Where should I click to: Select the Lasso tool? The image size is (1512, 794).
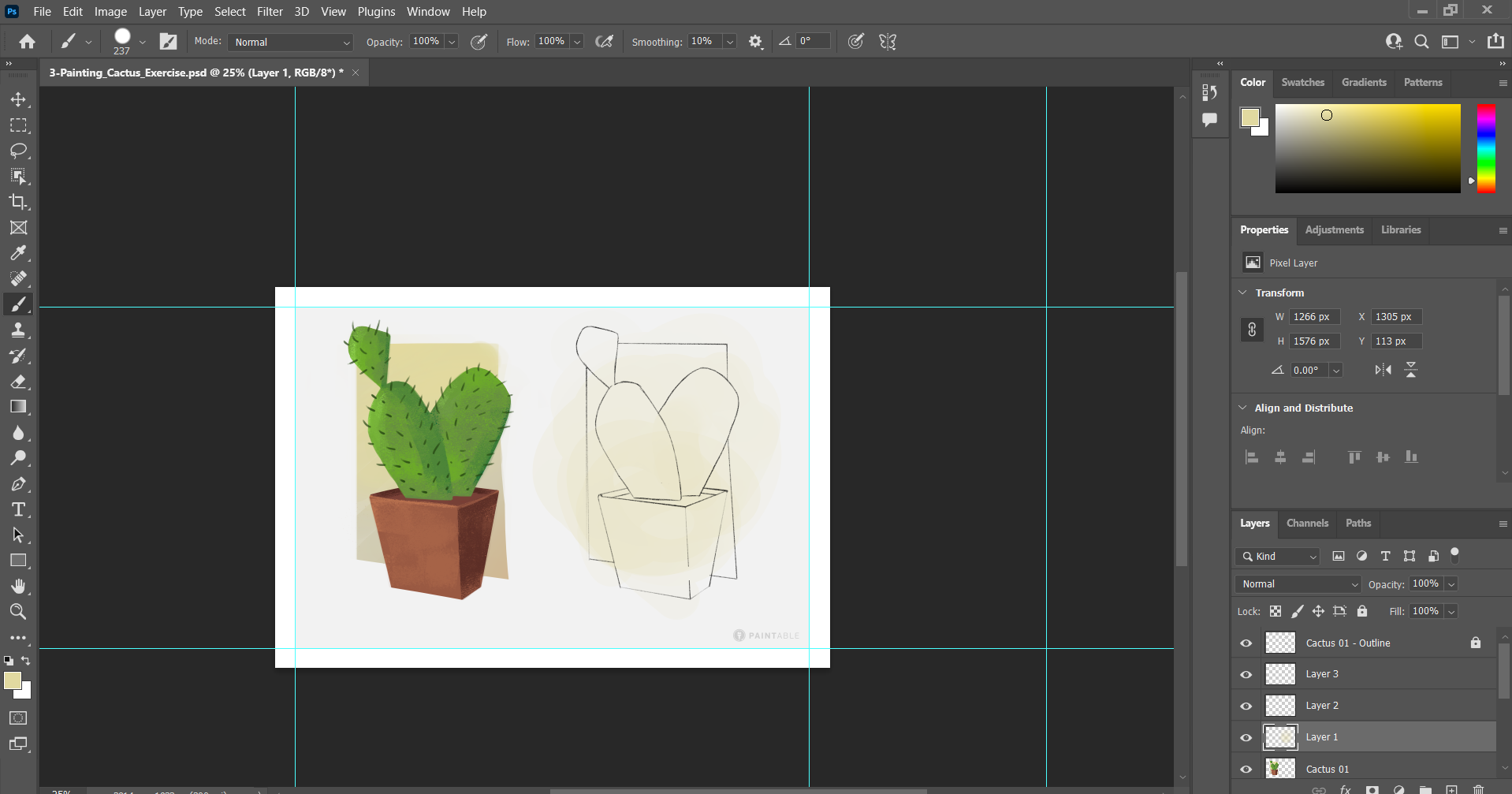coord(20,151)
